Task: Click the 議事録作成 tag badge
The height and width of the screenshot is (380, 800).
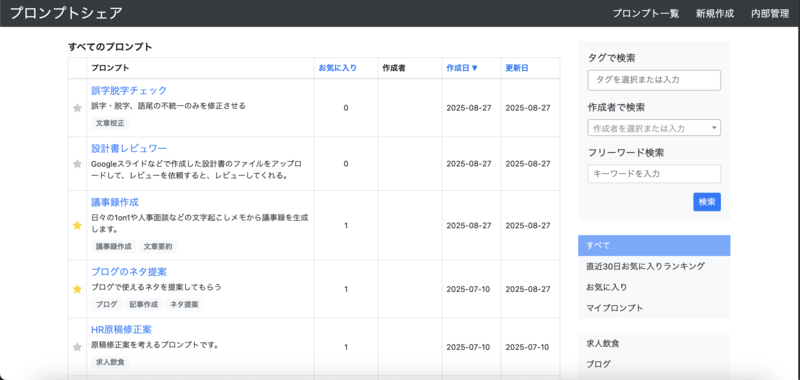Action: pyautogui.click(x=114, y=246)
